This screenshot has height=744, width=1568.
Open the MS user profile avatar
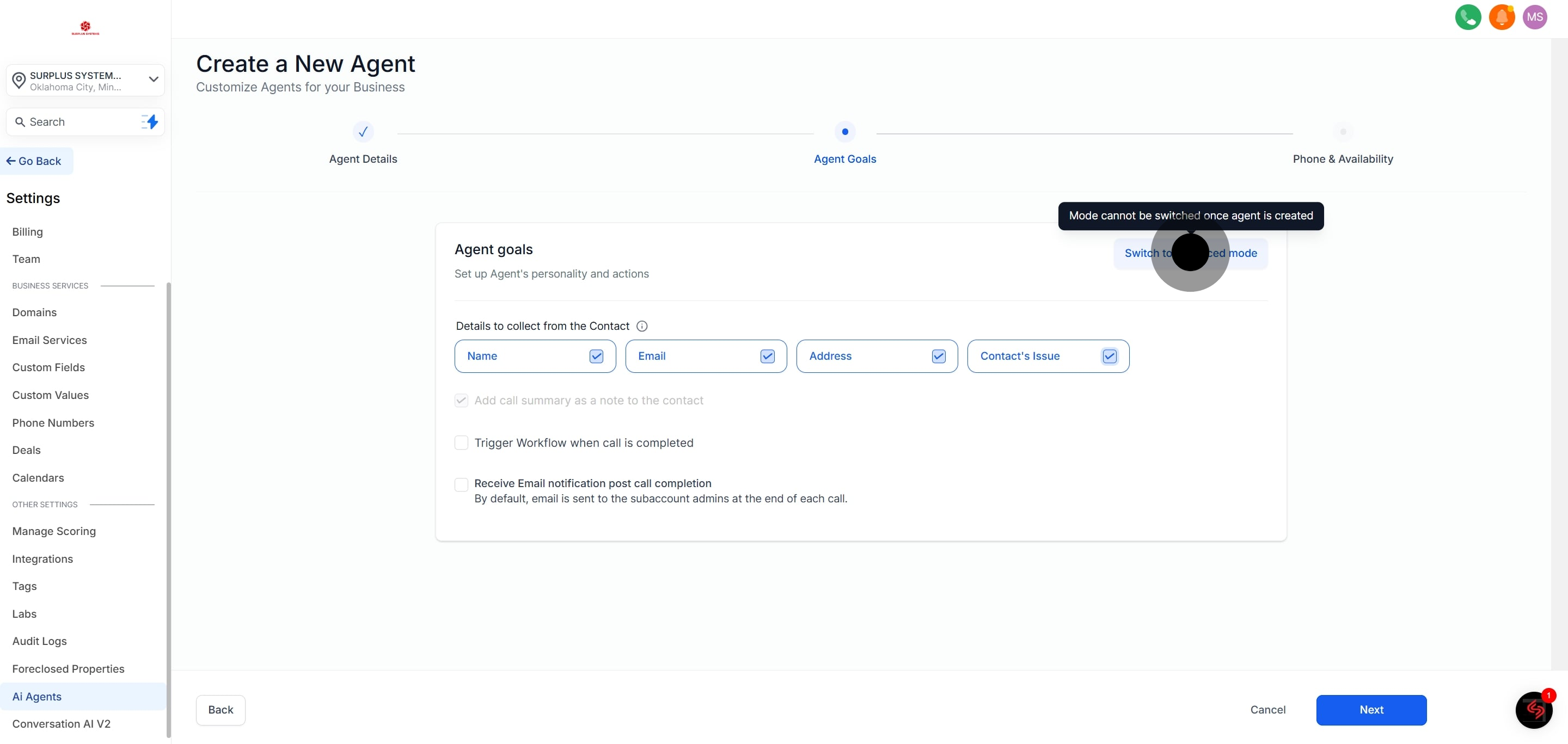[1535, 17]
